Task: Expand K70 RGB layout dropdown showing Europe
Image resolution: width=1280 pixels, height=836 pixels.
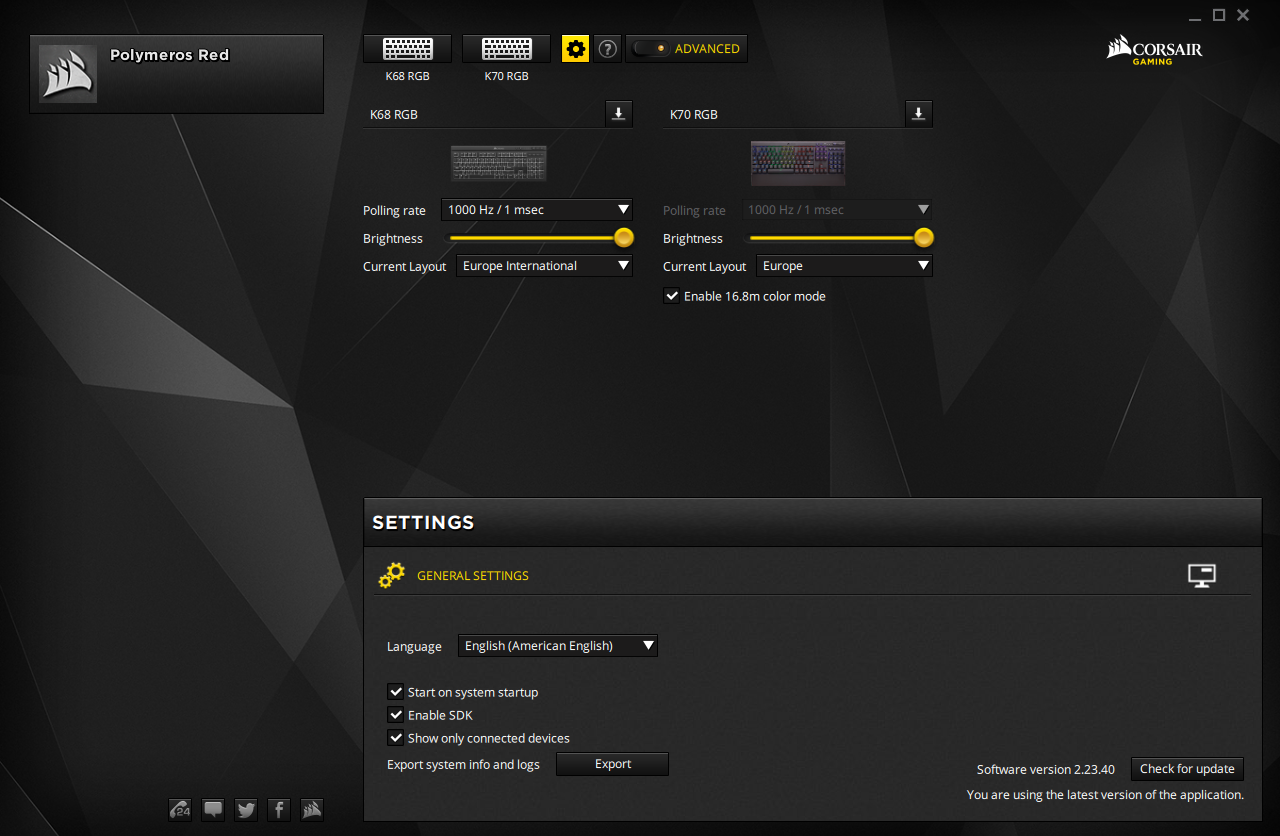Action: 845,266
